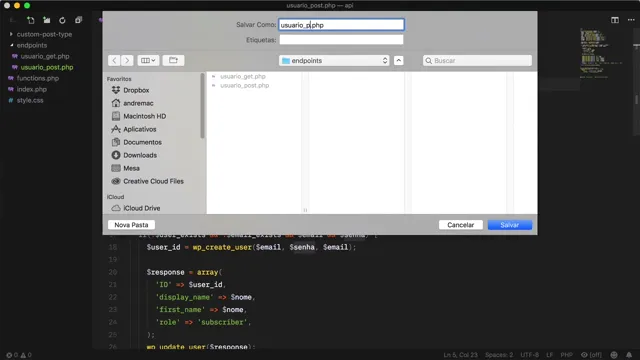Image resolution: width=640 pixels, height=360 pixels.
Task: Click the Etiquetas tags field
Action: (x=341, y=40)
